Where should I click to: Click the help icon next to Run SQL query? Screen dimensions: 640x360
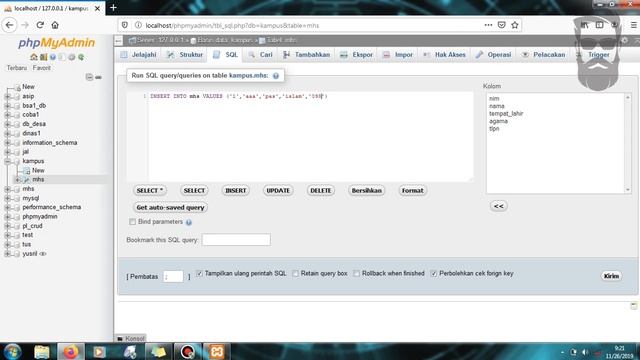tap(276, 76)
